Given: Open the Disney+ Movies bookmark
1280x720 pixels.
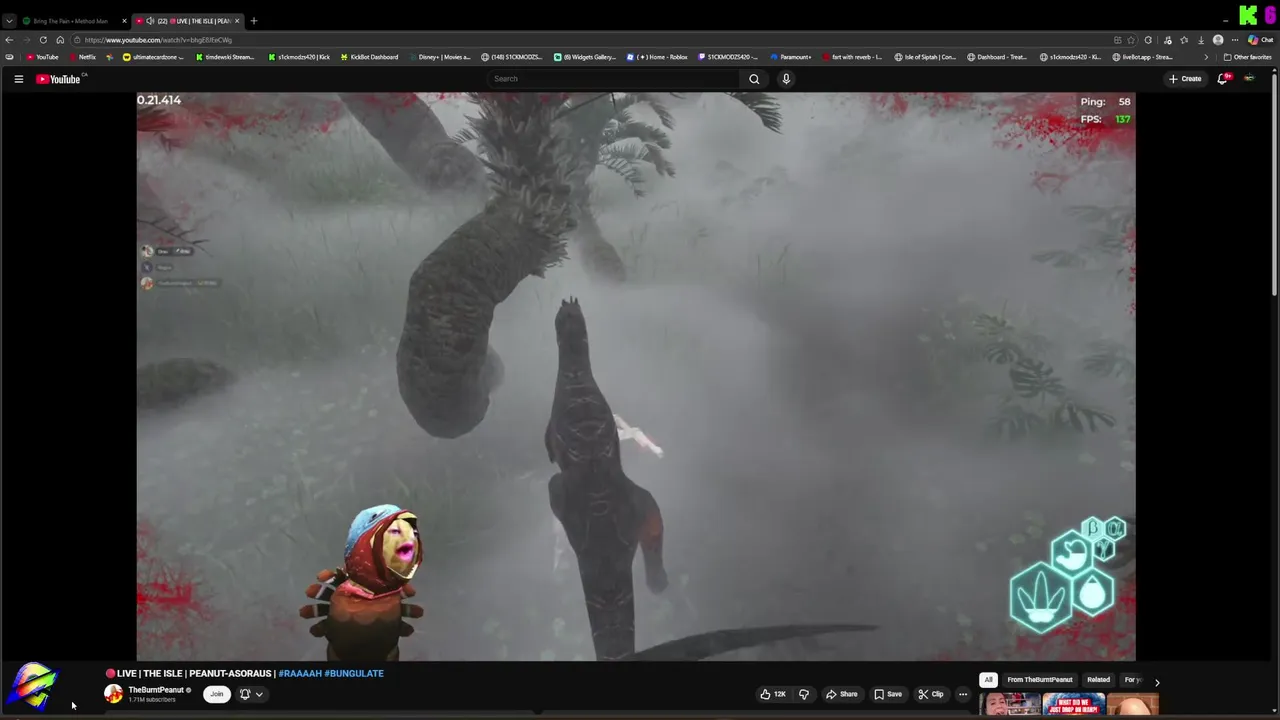Looking at the screenshot, I should tap(439, 57).
